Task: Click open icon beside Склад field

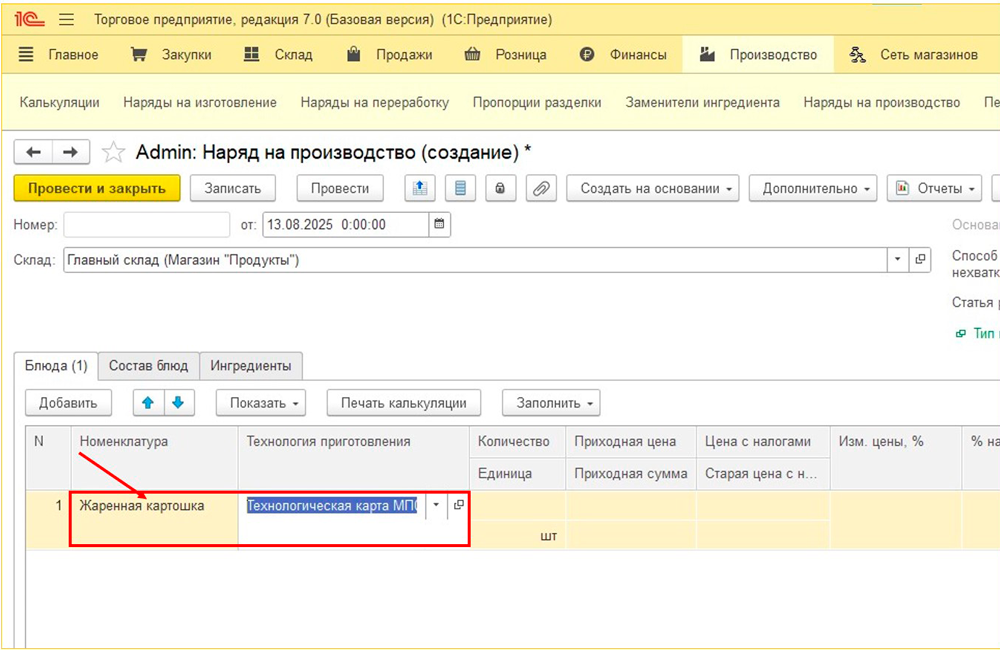Action: (x=920, y=259)
